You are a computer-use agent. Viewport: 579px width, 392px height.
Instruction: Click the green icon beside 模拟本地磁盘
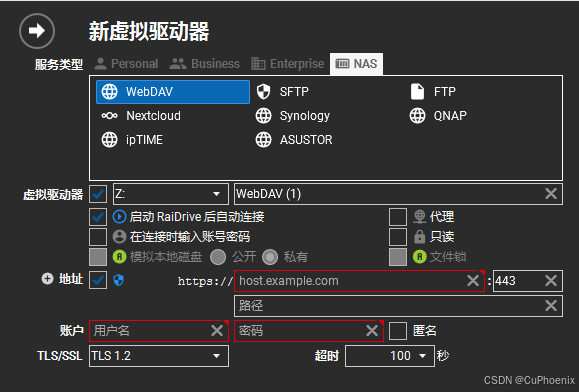pos(119,257)
